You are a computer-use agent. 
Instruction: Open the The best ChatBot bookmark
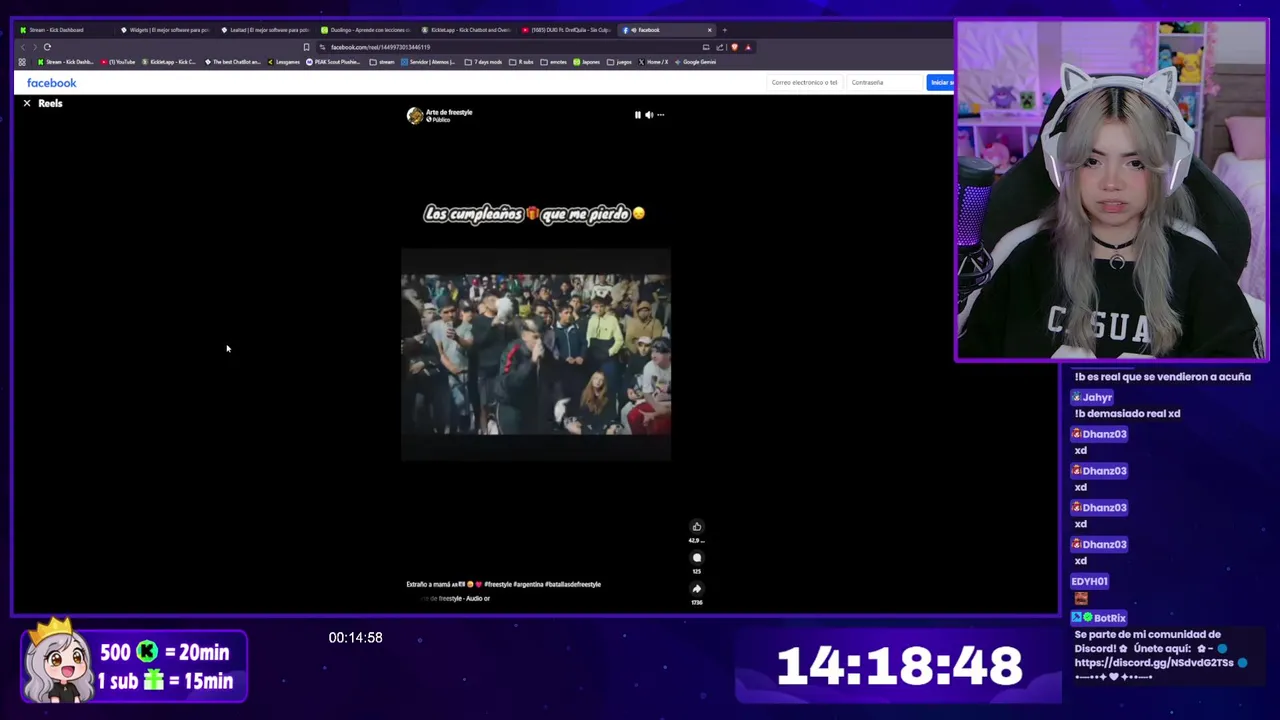coord(232,62)
